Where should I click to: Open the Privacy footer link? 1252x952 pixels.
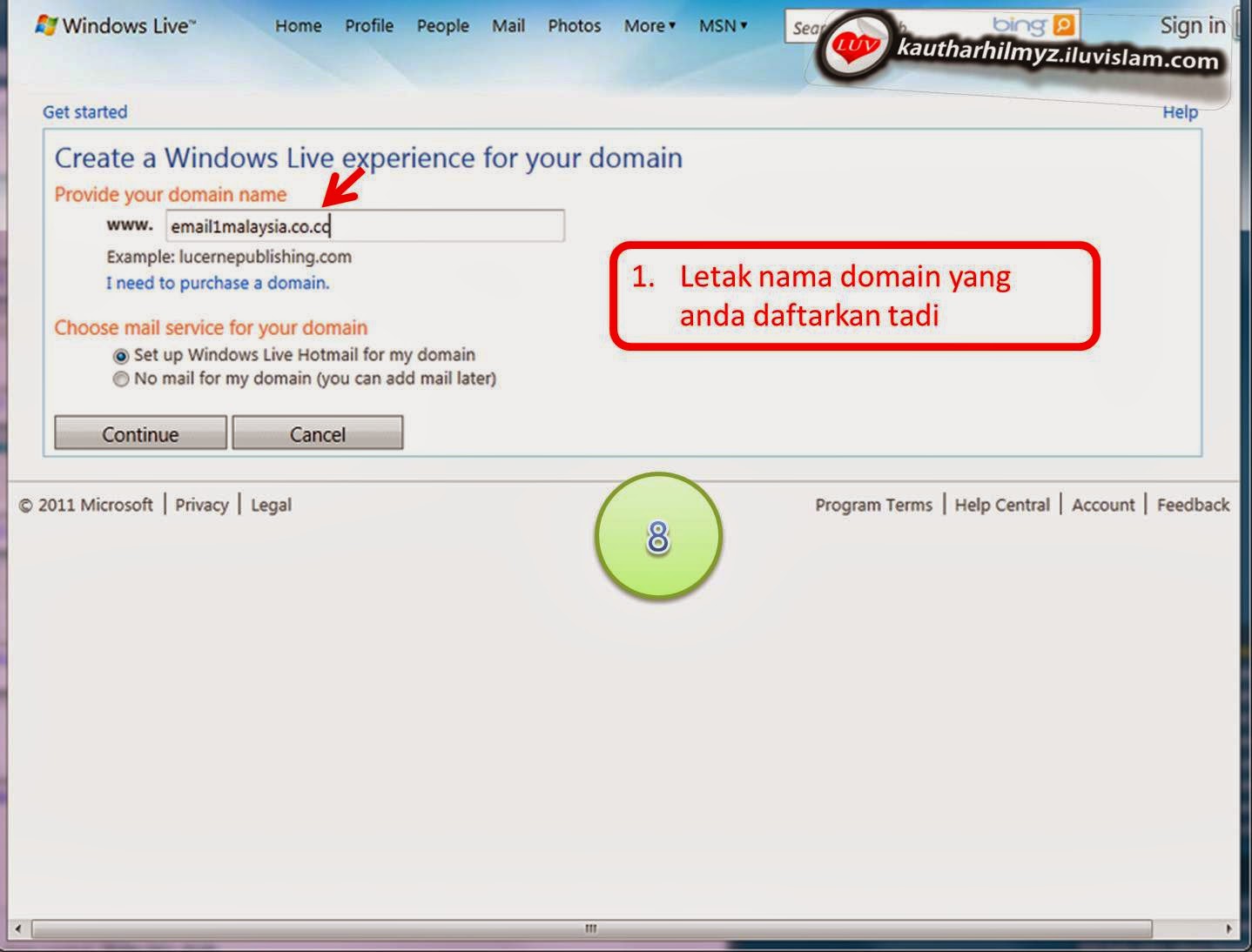(202, 505)
